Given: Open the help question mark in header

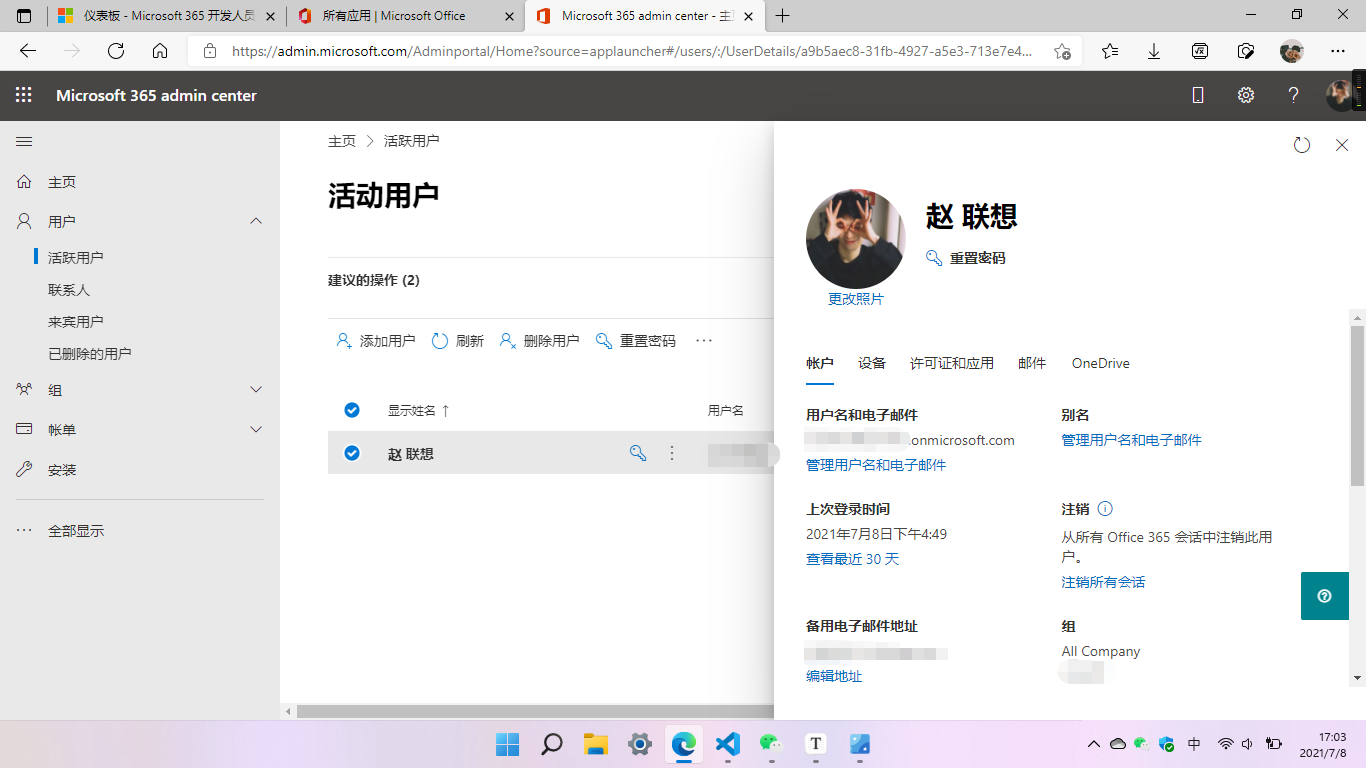Looking at the screenshot, I should click(1293, 95).
